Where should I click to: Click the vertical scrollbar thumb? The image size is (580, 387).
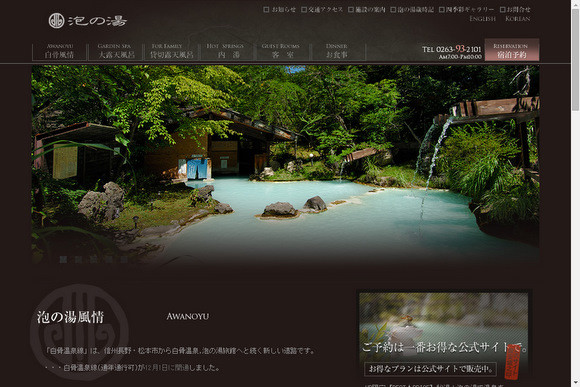click(575, 59)
